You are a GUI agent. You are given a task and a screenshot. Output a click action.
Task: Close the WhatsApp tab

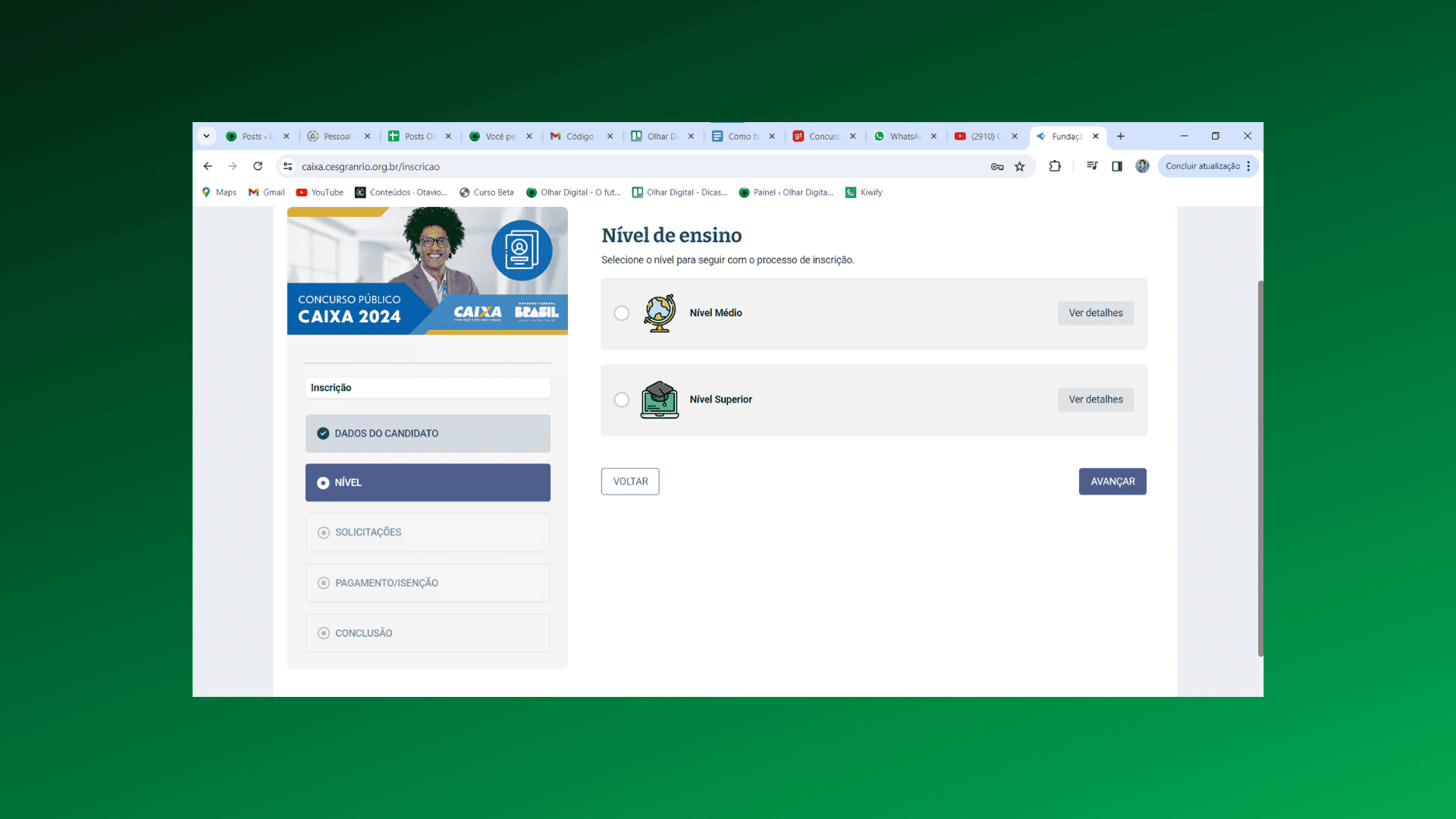934,136
